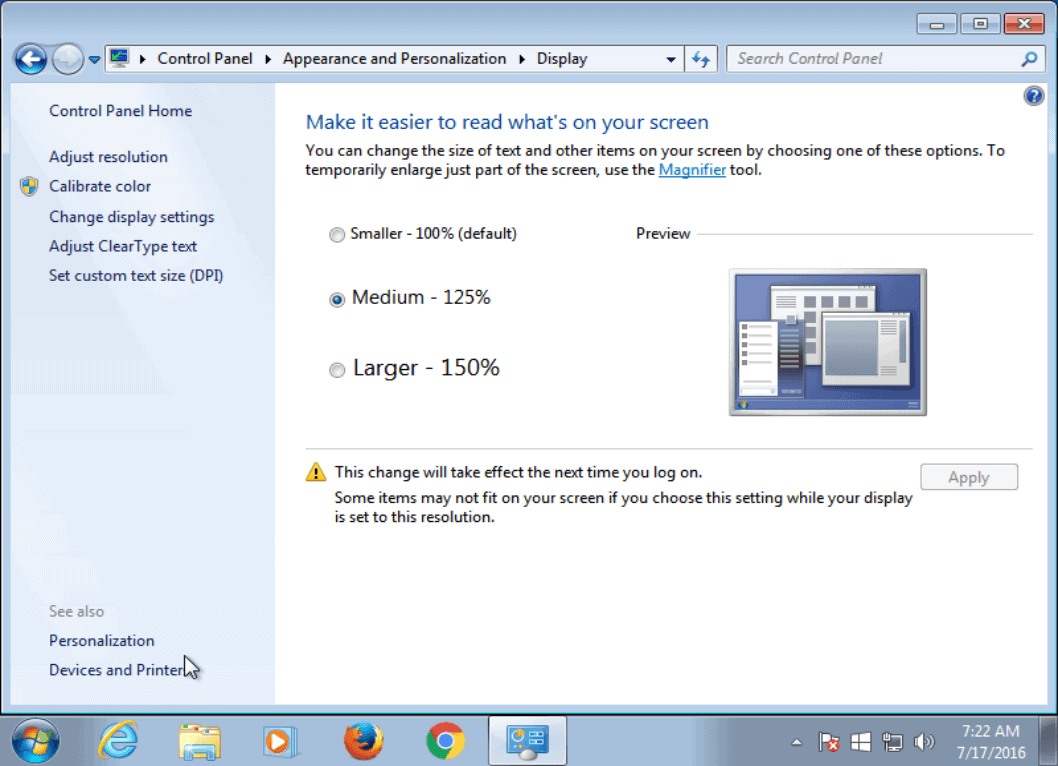Click the Refresh button in address bar
This screenshot has height=766, width=1058.
pos(701,59)
